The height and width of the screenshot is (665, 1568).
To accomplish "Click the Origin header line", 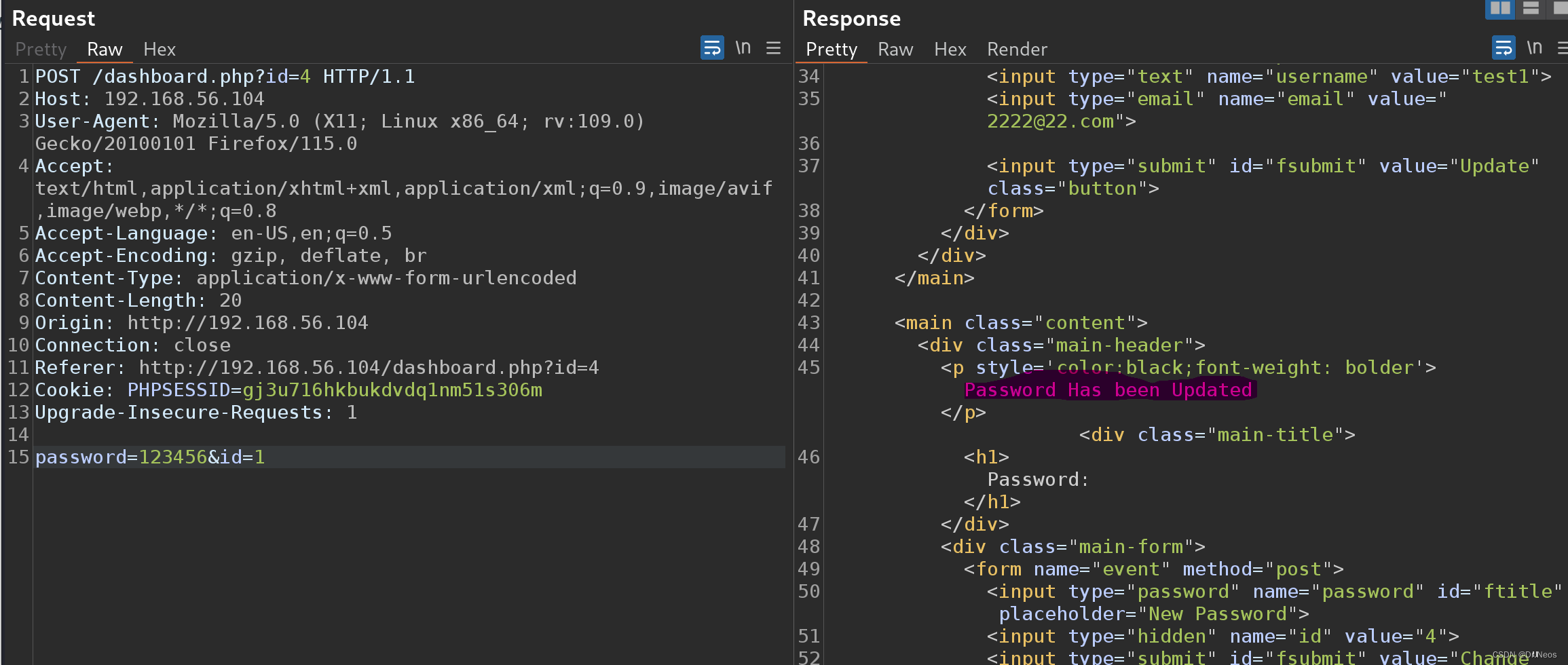I will tap(202, 323).
